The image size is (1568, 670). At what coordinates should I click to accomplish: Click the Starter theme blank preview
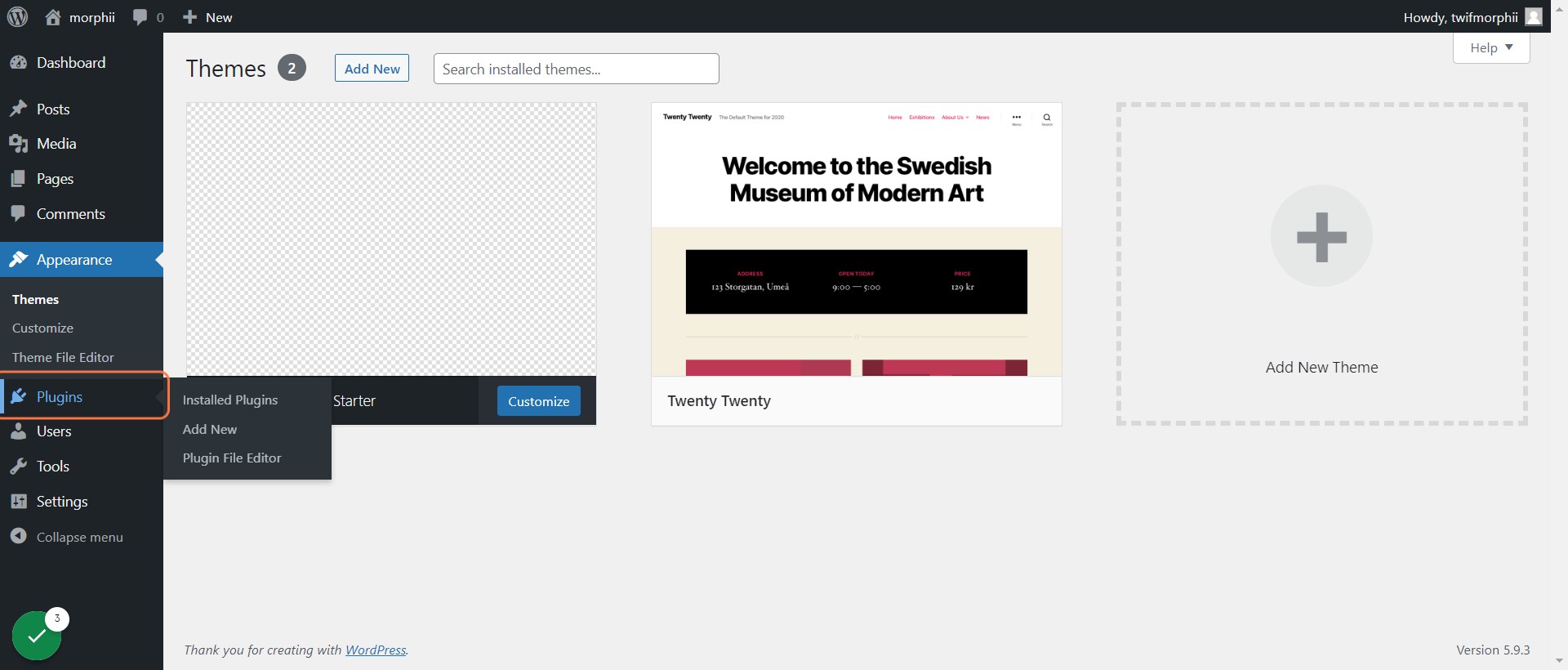(391, 239)
